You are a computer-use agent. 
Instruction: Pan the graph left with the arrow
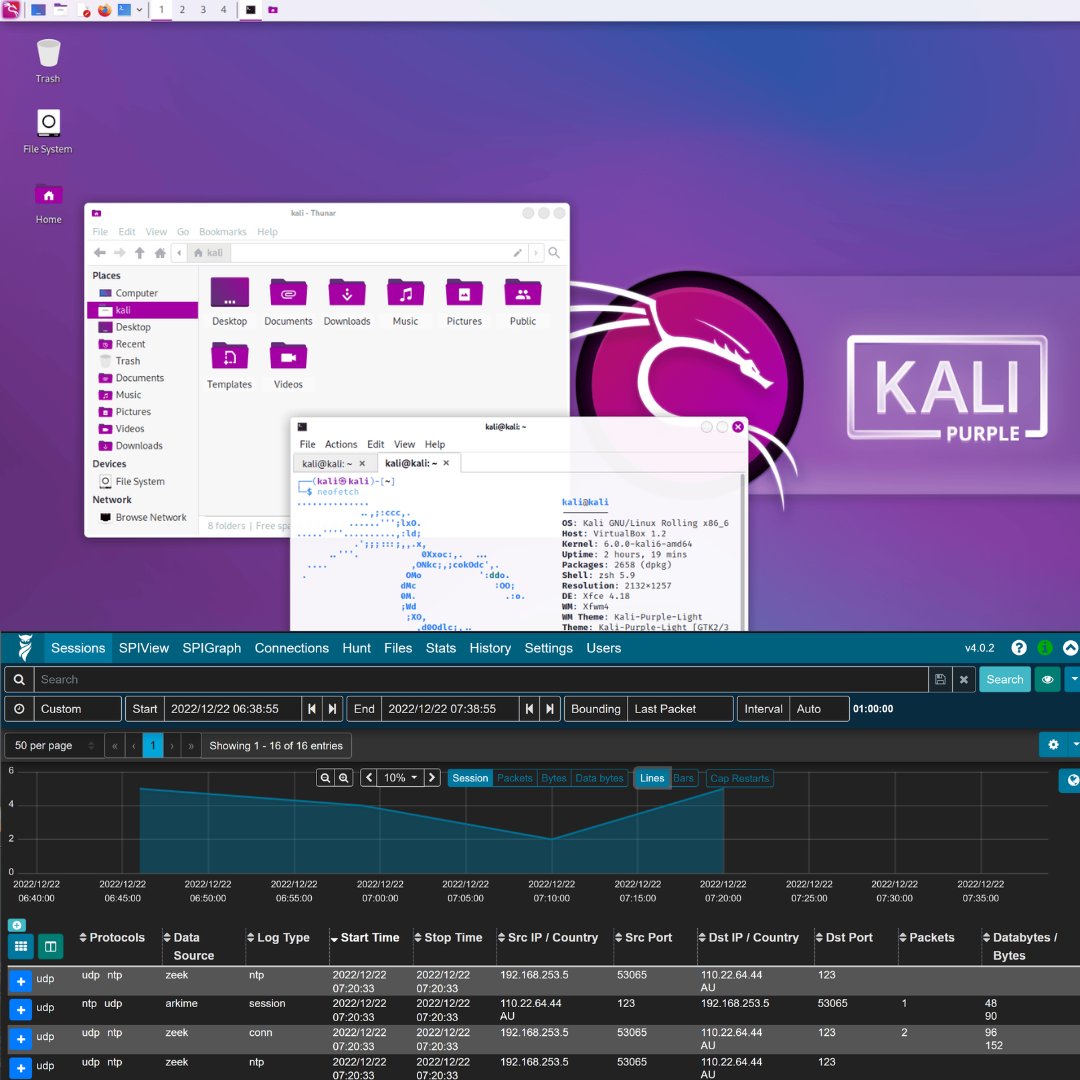(369, 778)
